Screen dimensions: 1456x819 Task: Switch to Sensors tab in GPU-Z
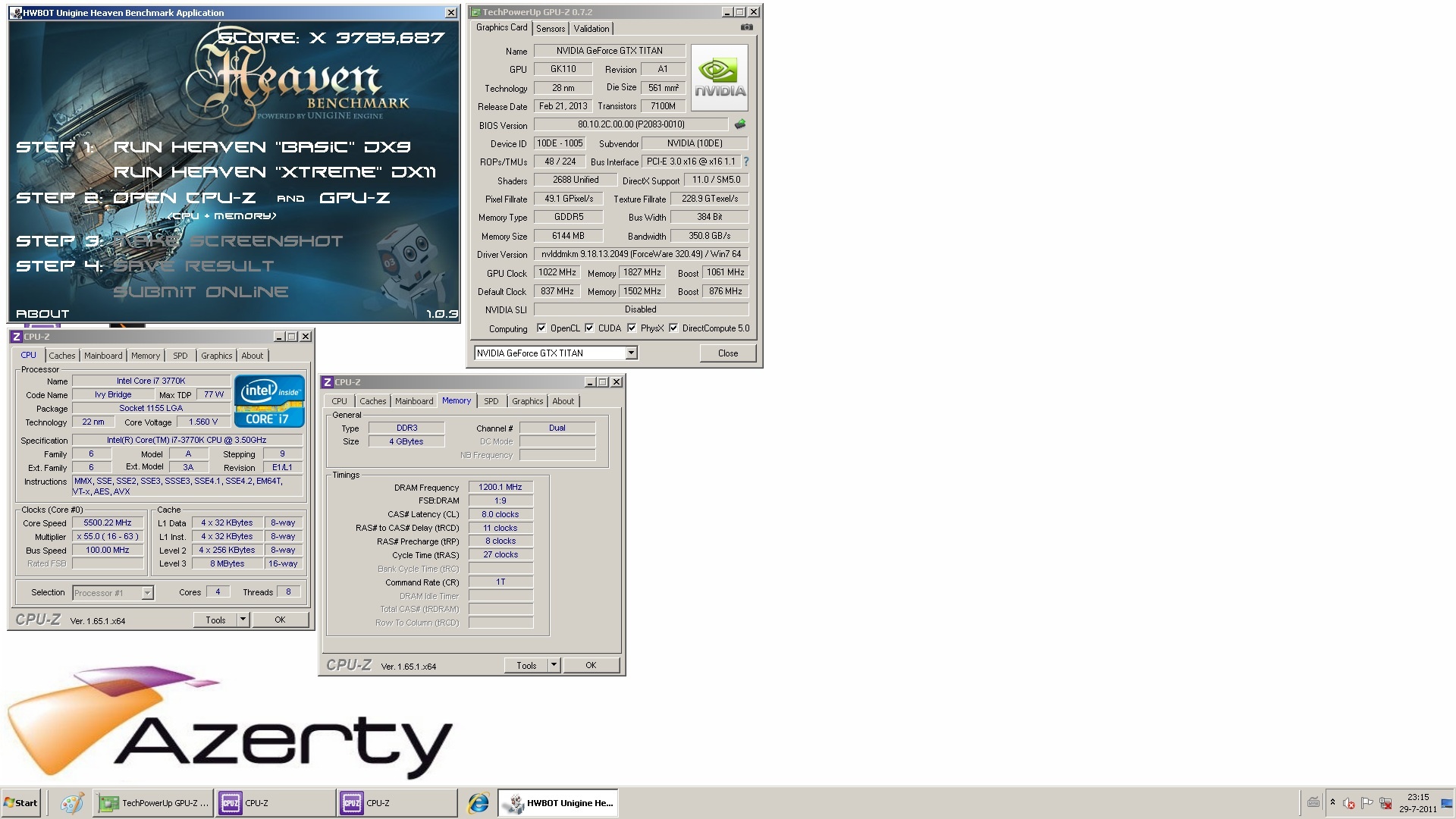pyautogui.click(x=551, y=29)
